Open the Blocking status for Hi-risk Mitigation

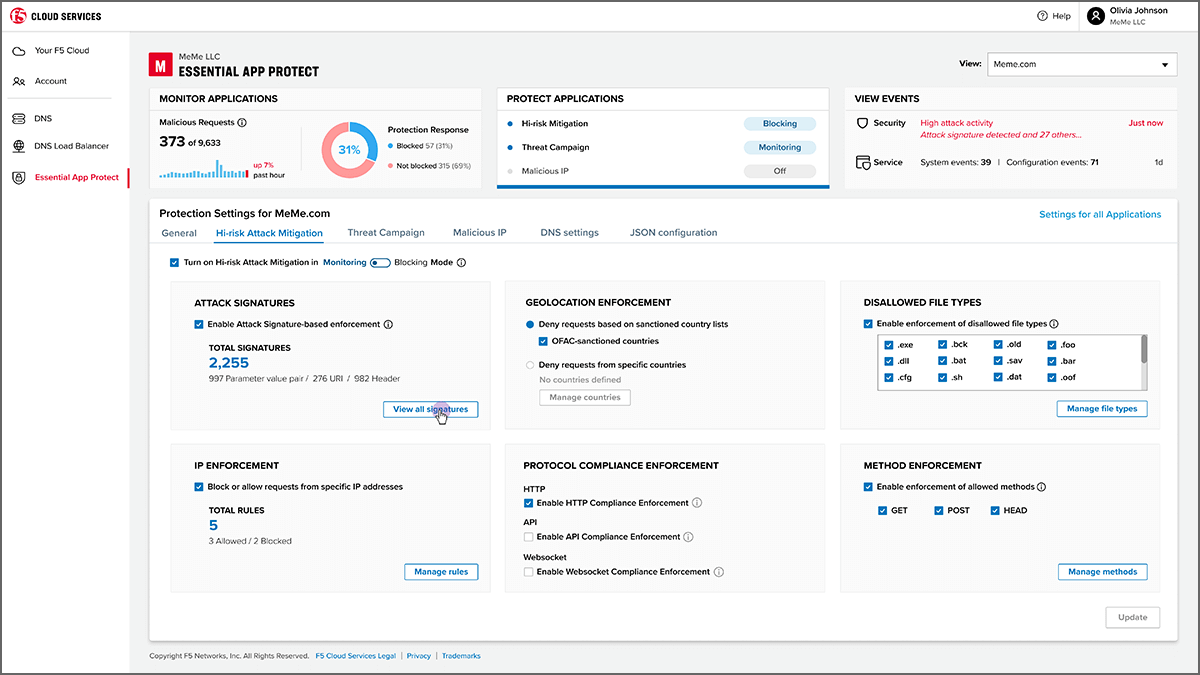click(779, 124)
